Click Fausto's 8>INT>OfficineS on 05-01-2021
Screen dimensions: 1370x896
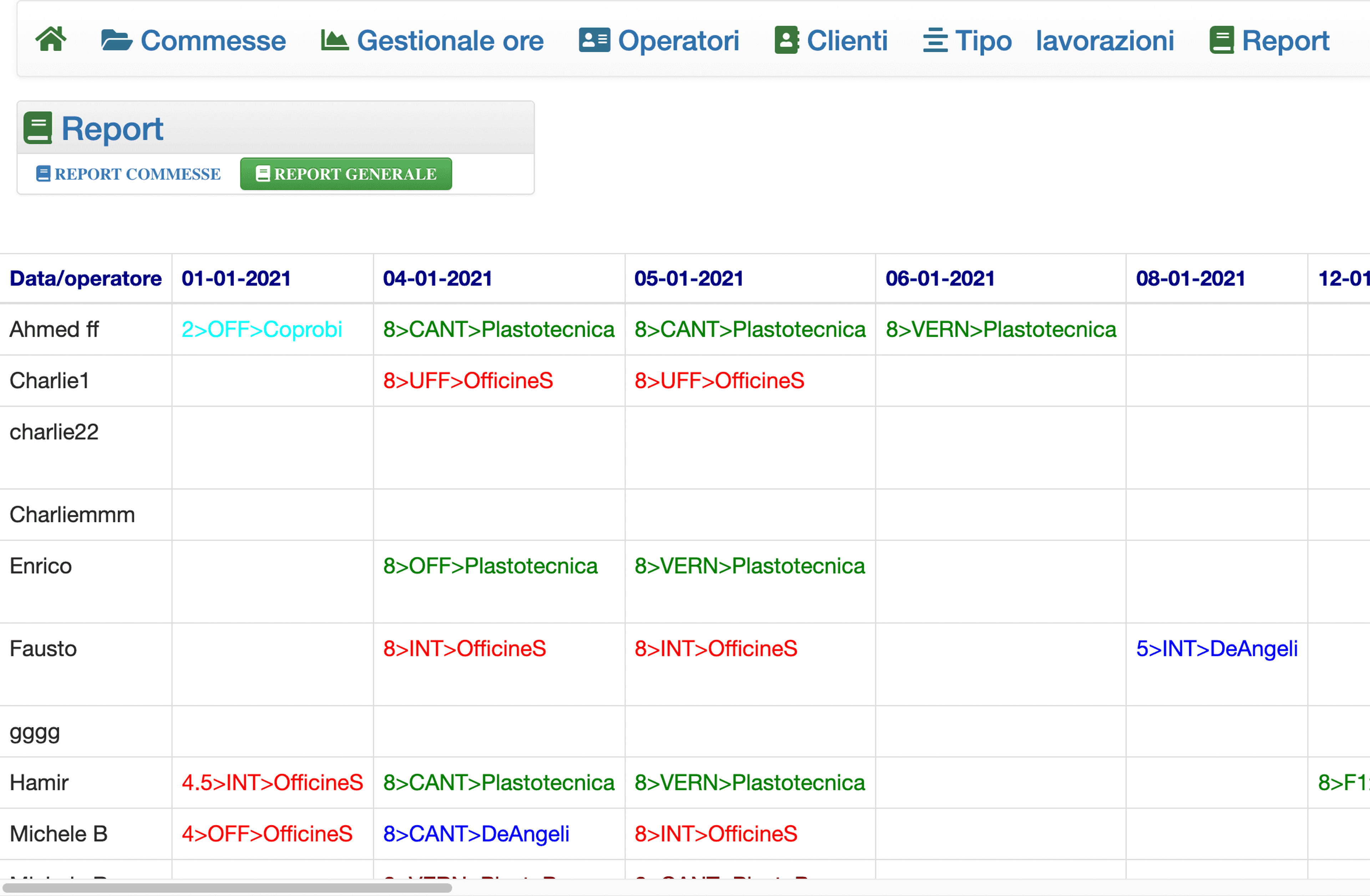716,649
